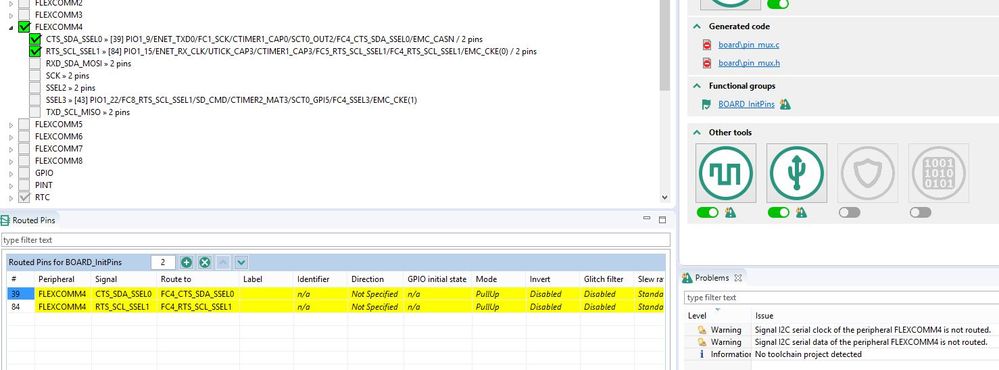Toggle the green switch above Generated code
This screenshot has height=370, width=999.
(x=778, y=4)
